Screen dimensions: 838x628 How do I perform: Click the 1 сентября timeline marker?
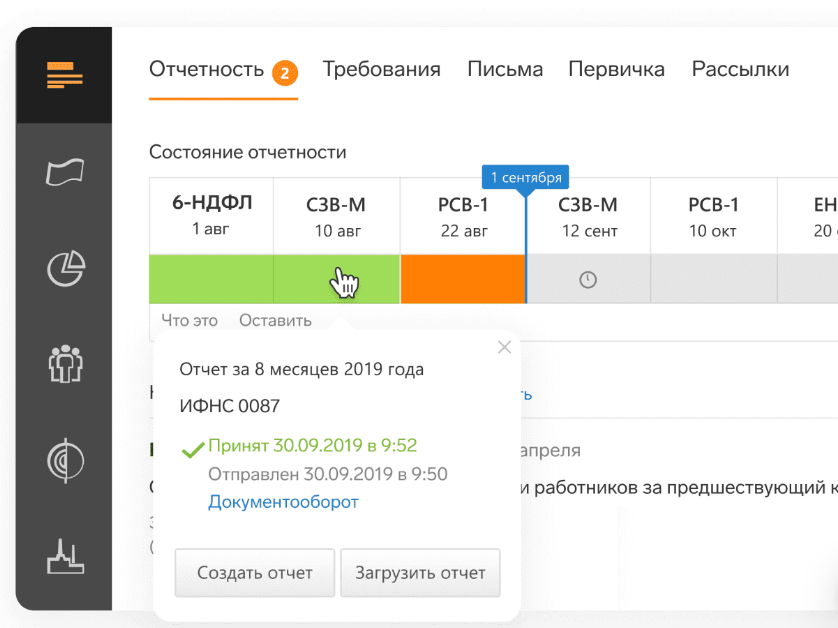click(525, 177)
